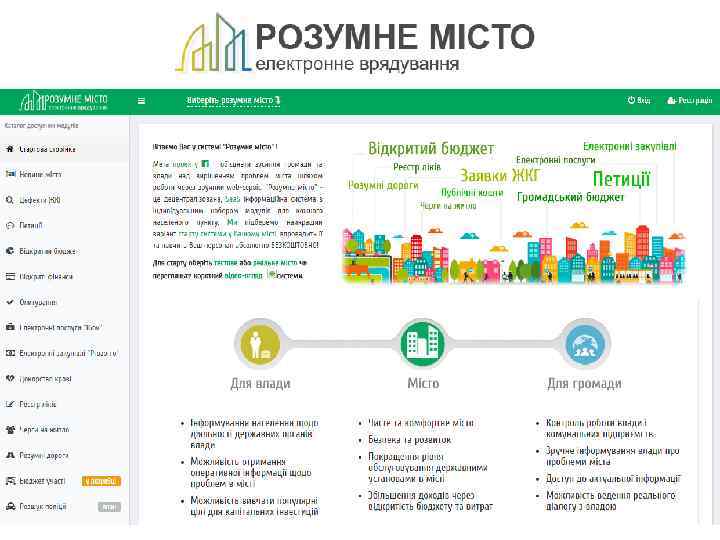Screen dimensions: 720x540
Task: Open Стартова сторінка via the home icon
Action: click(x=10, y=149)
